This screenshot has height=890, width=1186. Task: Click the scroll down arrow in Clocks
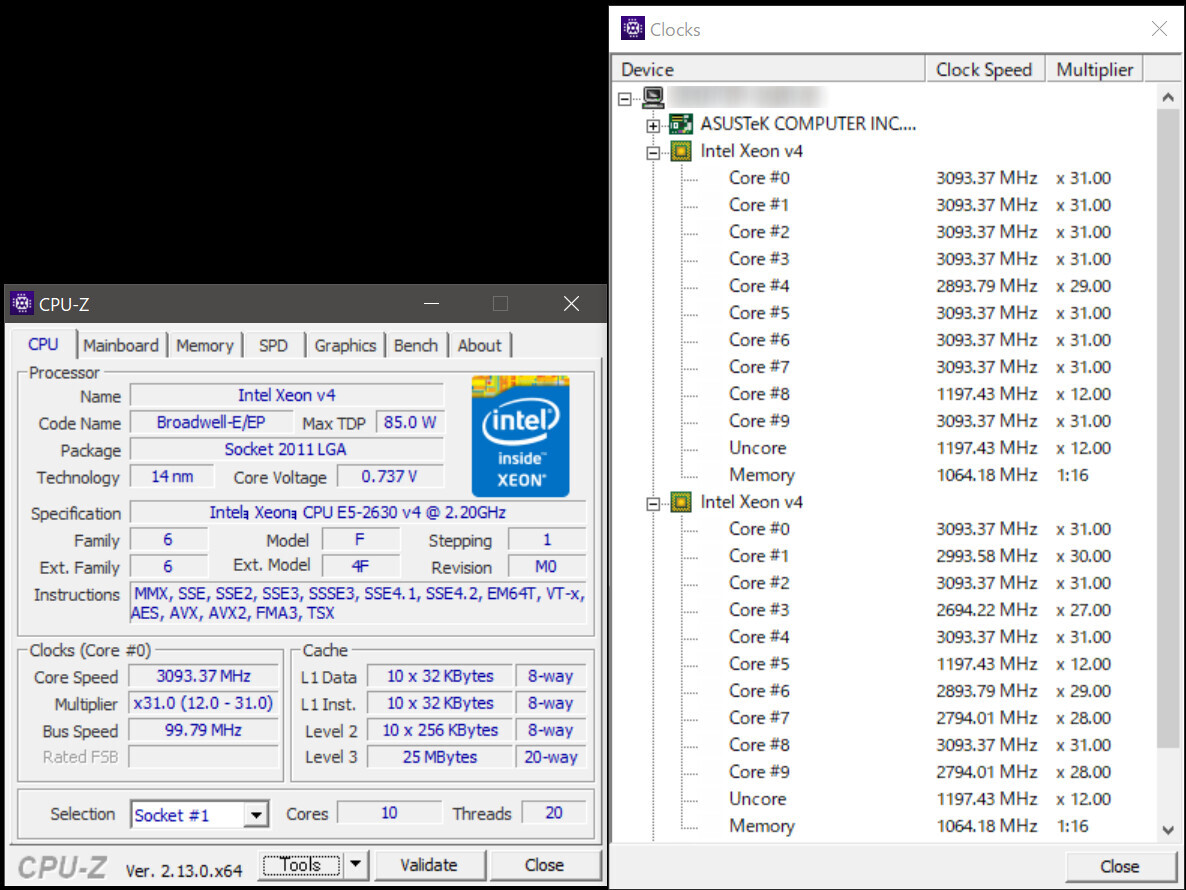coord(1168,830)
